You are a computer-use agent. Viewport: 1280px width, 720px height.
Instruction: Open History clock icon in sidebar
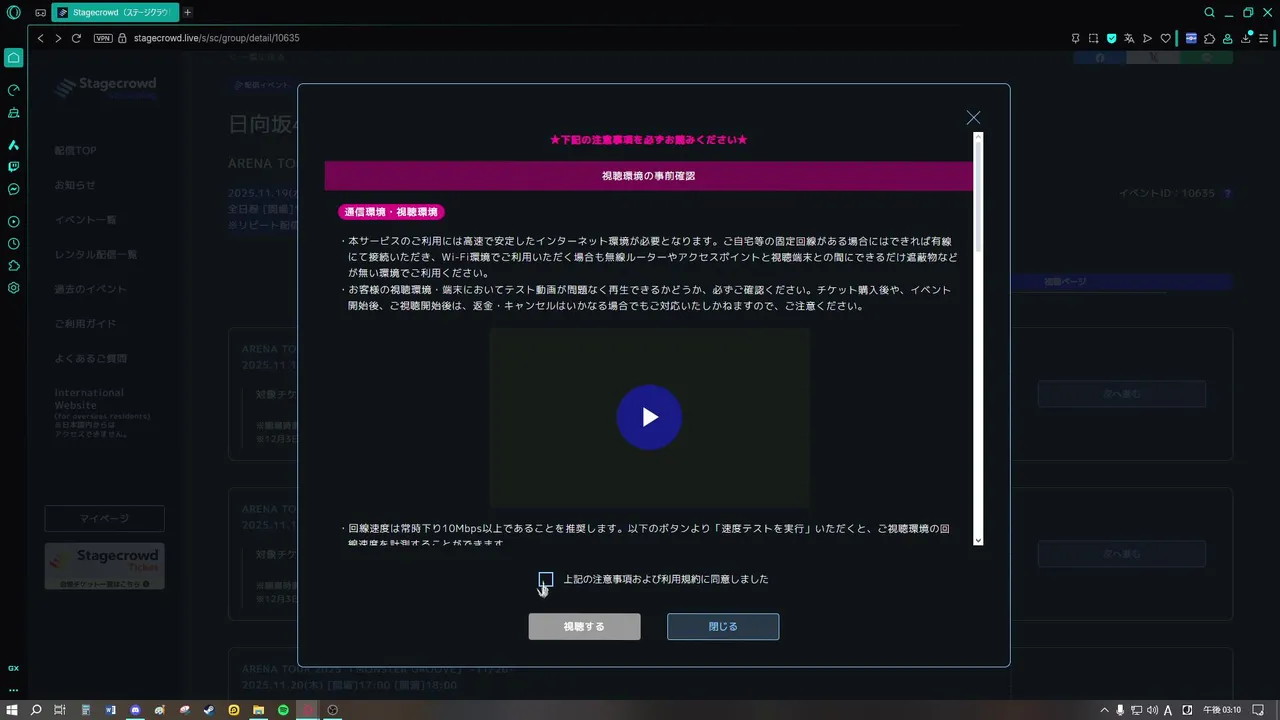pyautogui.click(x=14, y=243)
